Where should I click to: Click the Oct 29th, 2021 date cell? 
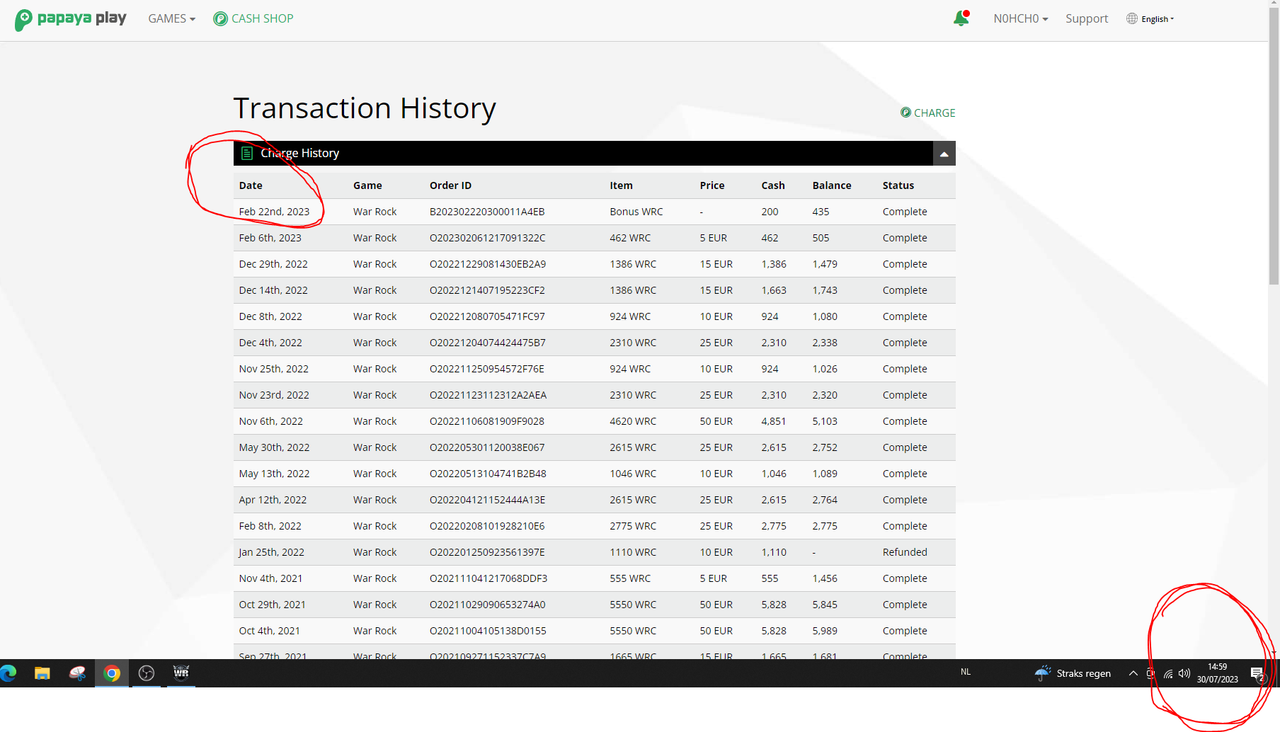(273, 604)
